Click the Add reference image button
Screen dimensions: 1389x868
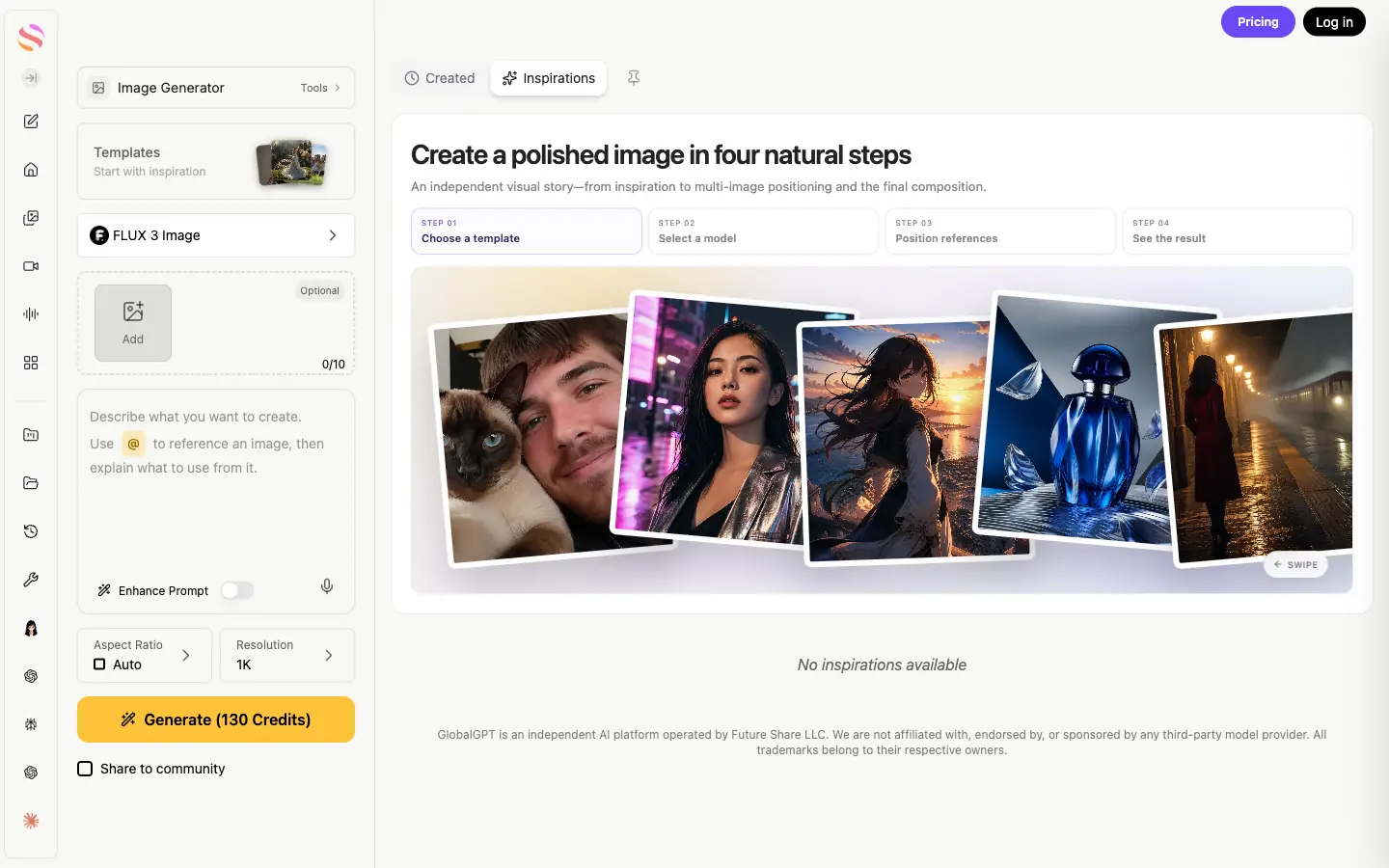(x=133, y=323)
